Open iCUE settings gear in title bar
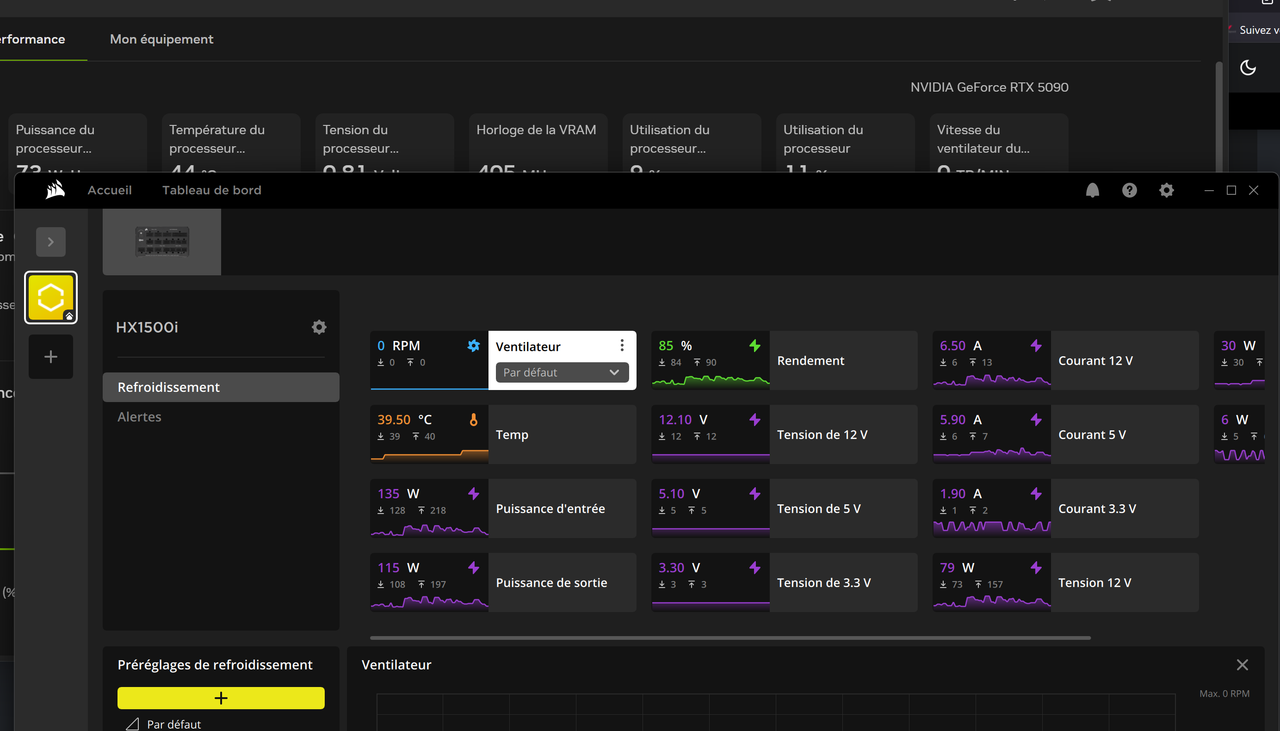This screenshot has width=1280, height=731. [1166, 190]
